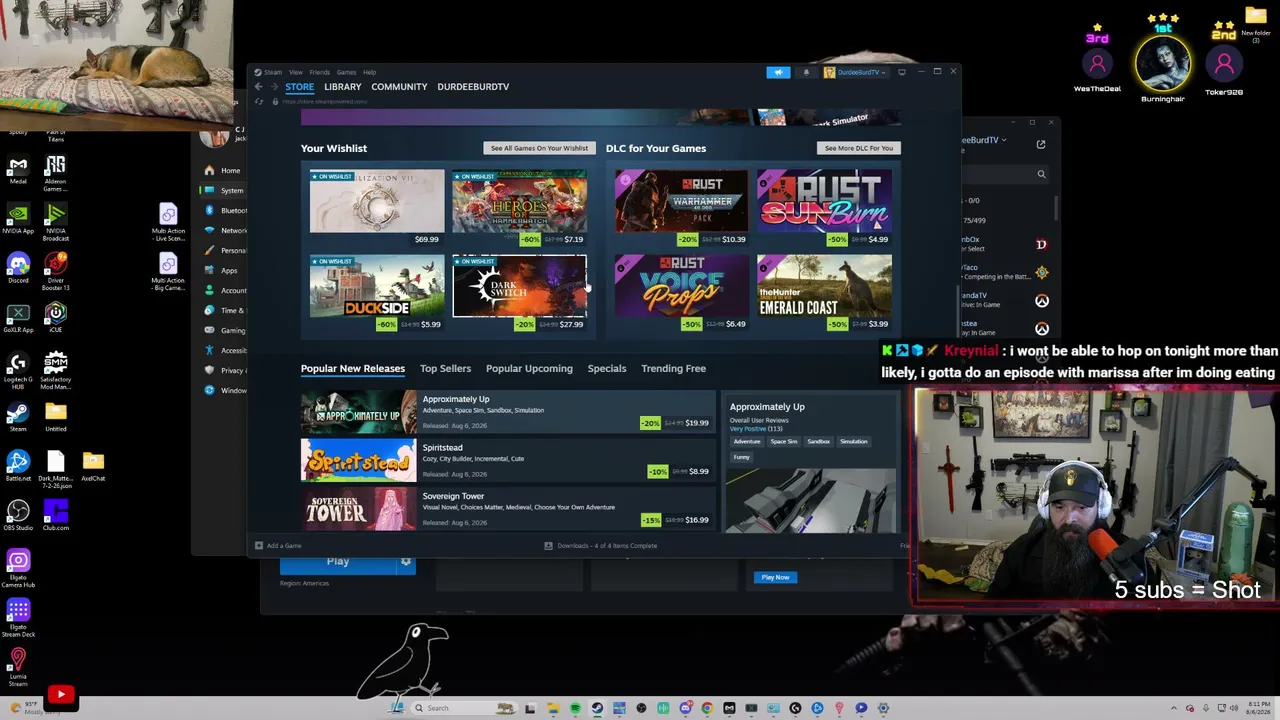Select the Top Sellers tab

click(x=445, y=369)
